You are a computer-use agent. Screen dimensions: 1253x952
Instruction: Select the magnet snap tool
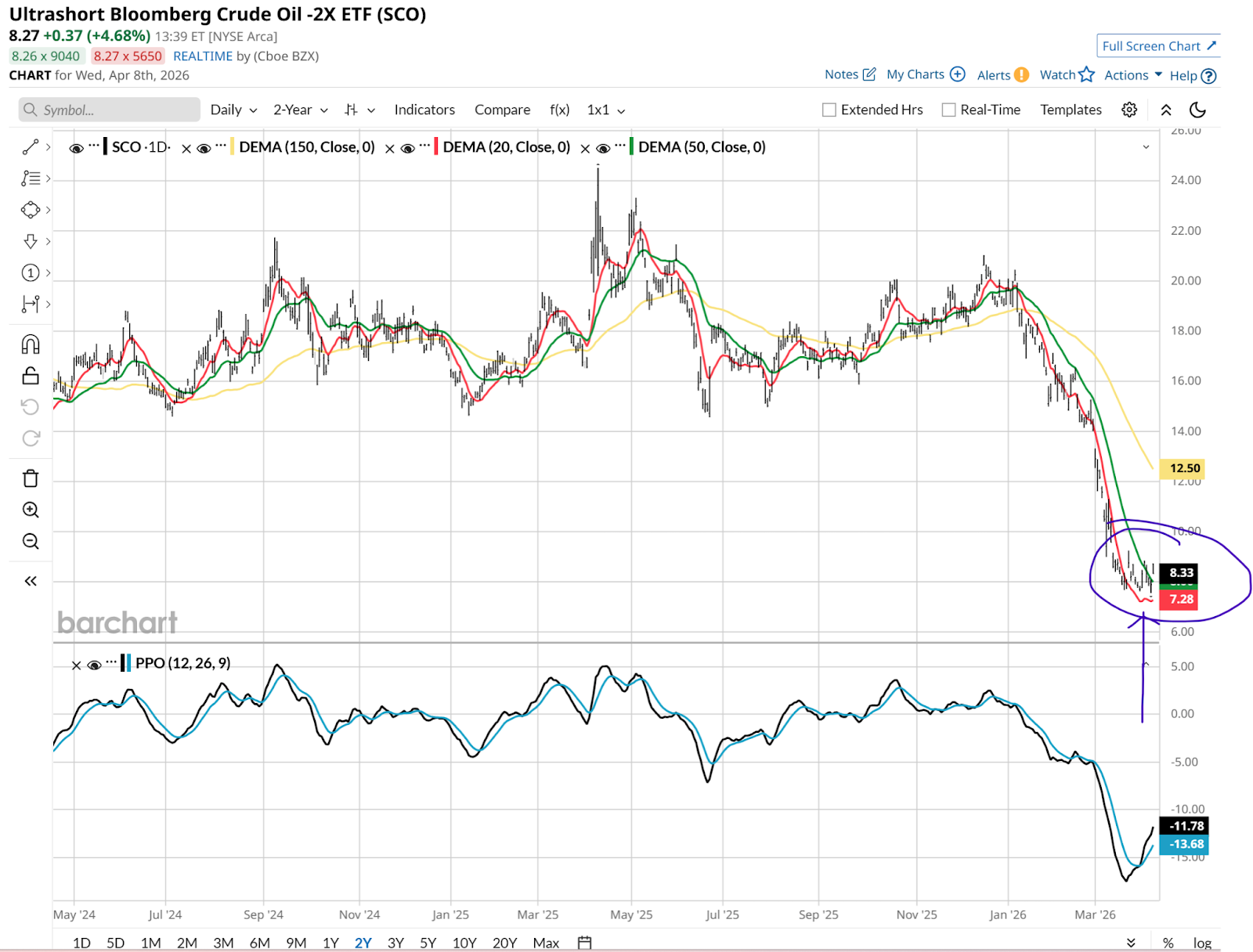tap(31, 344)
